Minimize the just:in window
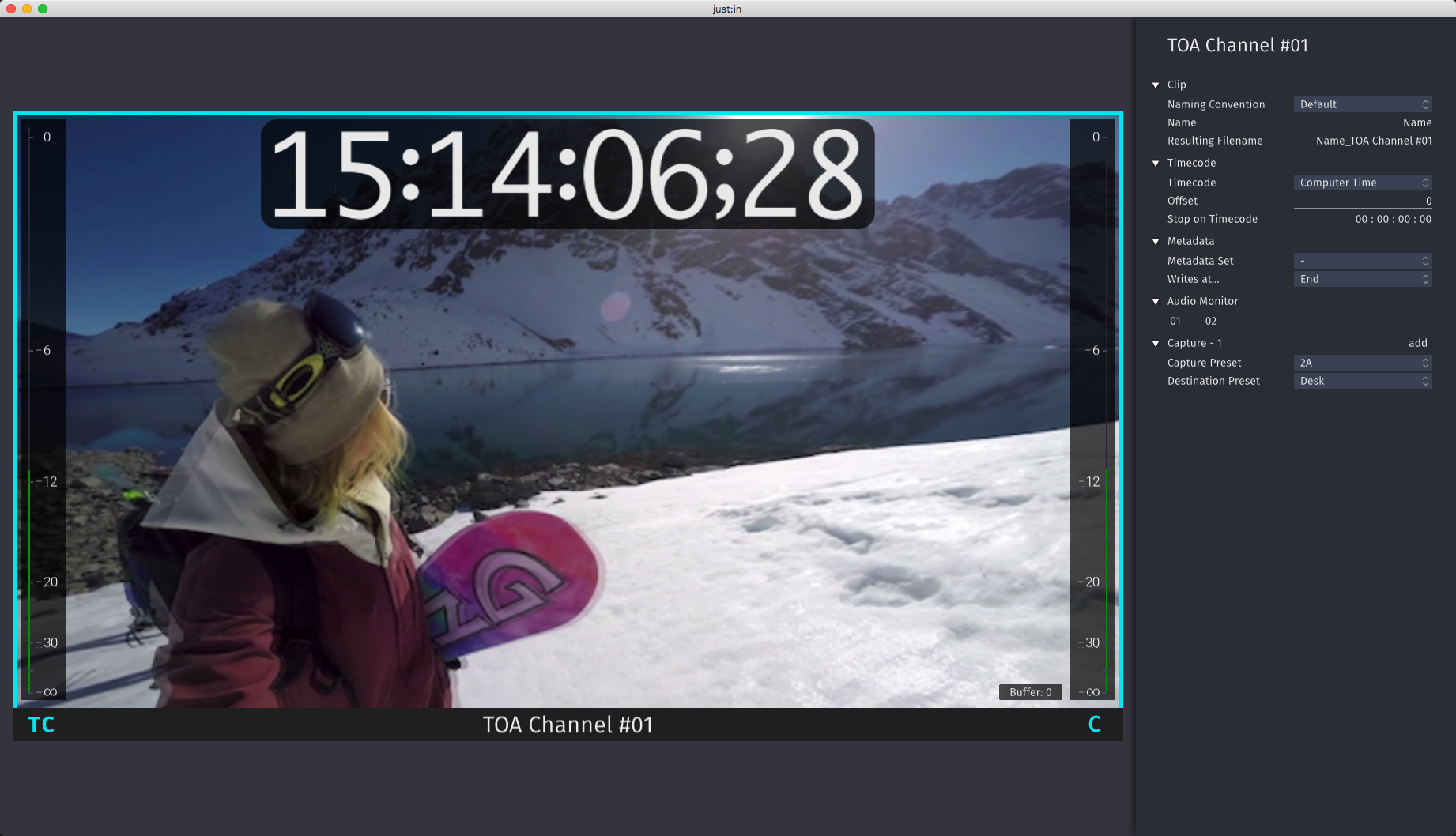The height and width of the screenshot is (836, 1456). (27, 9)
